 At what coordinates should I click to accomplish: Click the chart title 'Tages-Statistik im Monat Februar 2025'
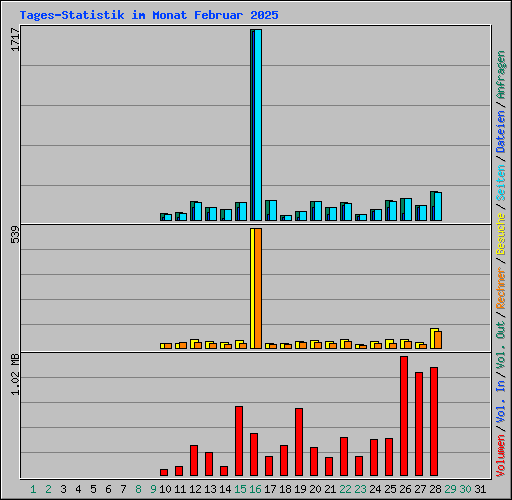click(149, 15)
